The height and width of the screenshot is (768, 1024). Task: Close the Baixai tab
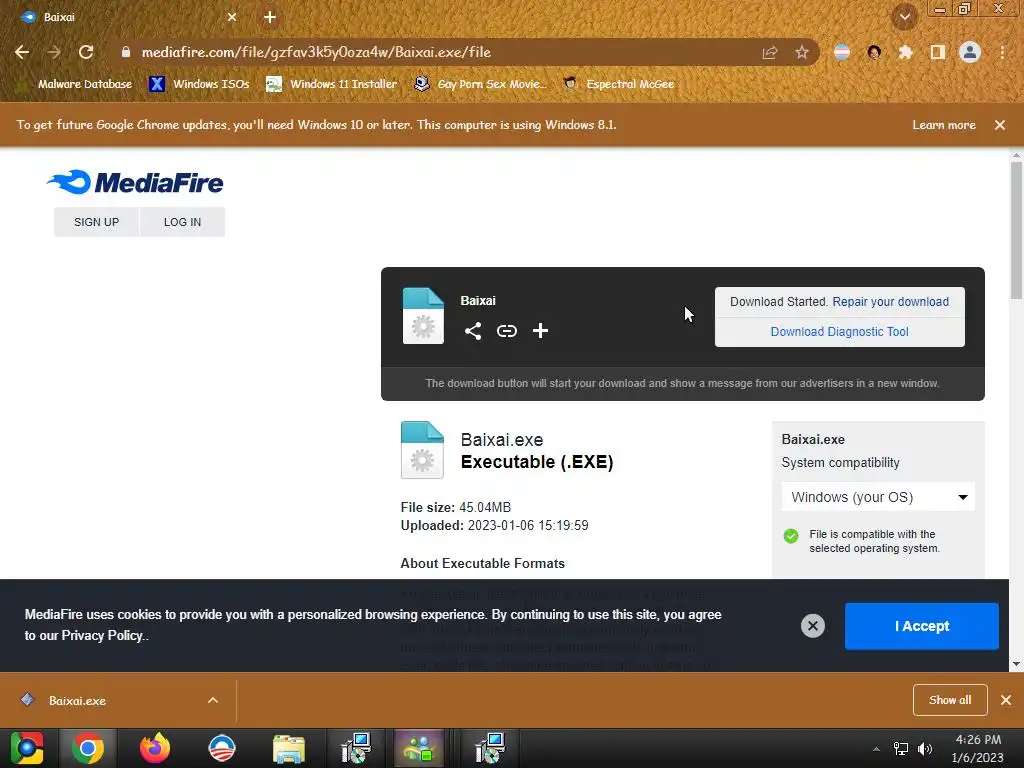coord(232,17)
